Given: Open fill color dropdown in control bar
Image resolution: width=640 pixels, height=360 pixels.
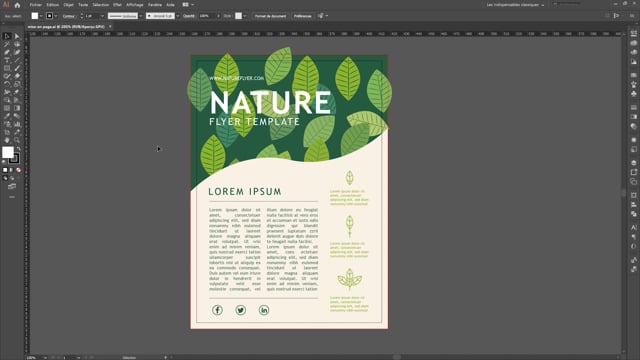Looking at the screenshot, I should point(41,16).
